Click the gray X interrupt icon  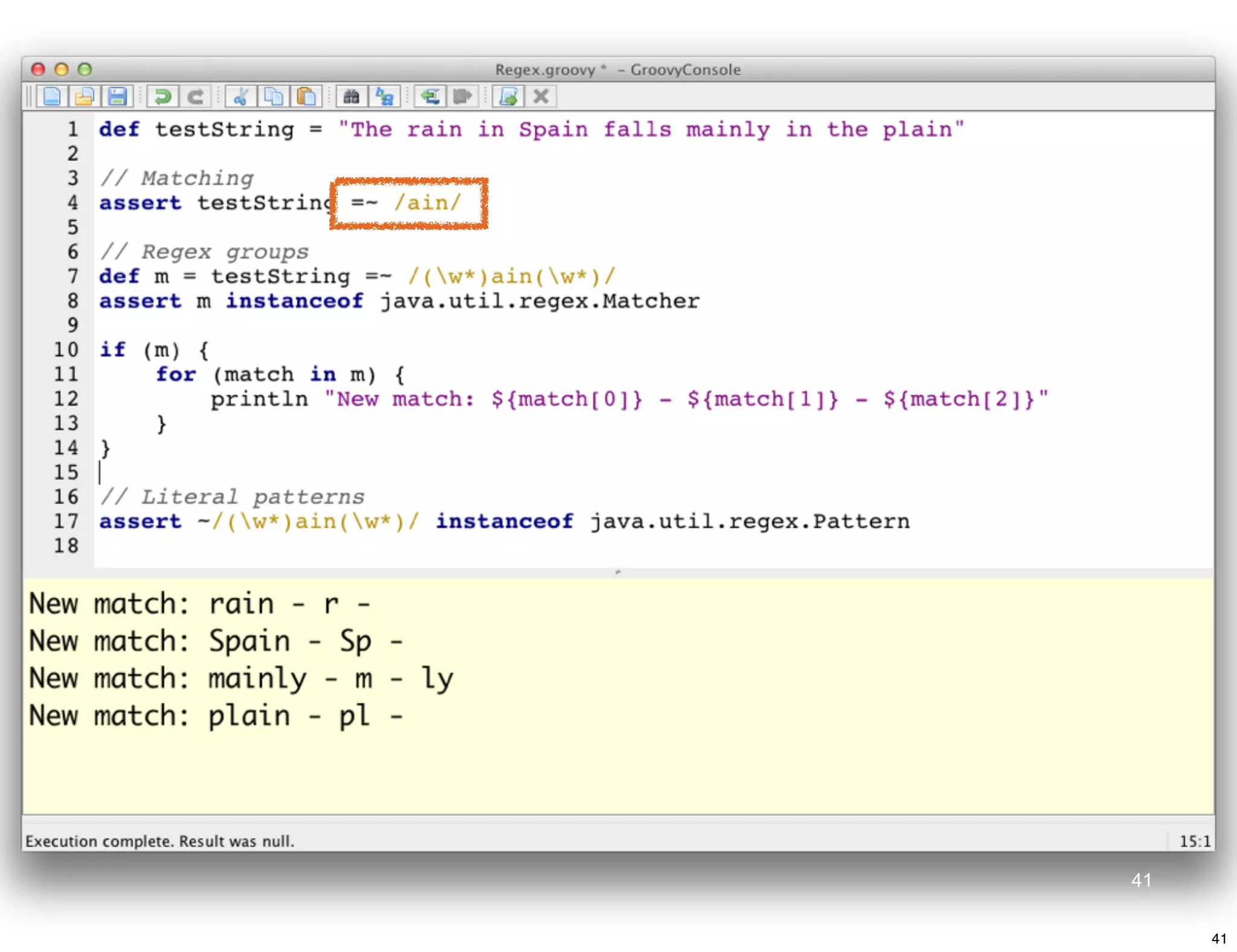(541, 97)
